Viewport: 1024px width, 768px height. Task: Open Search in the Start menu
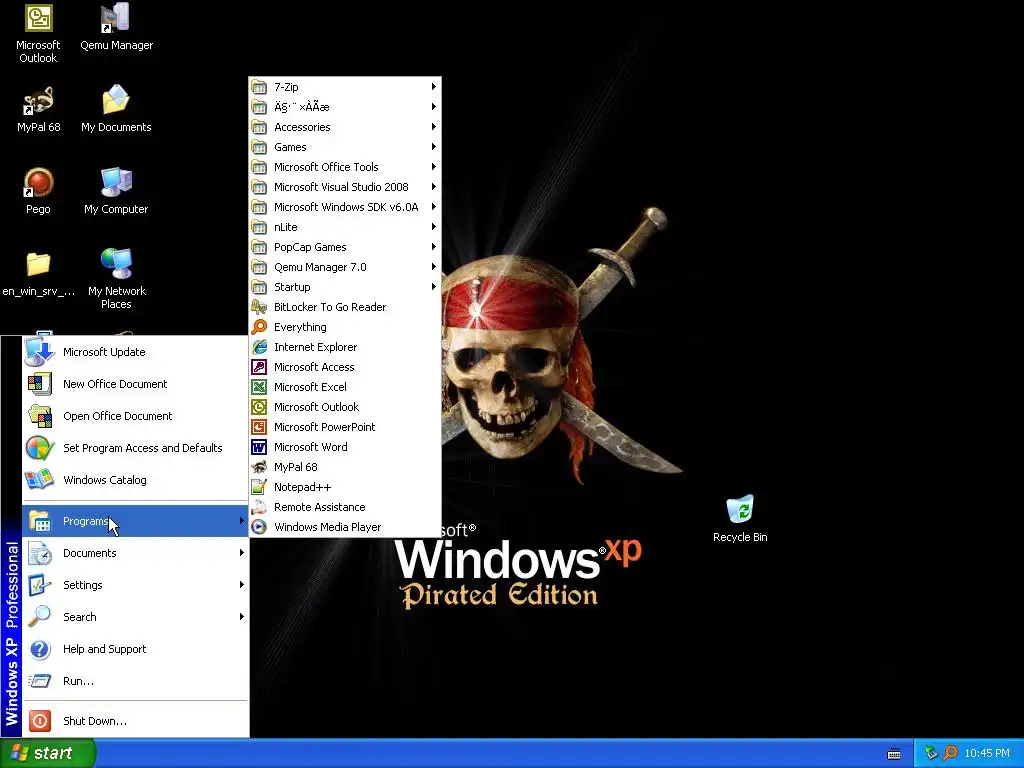(135, 617)
